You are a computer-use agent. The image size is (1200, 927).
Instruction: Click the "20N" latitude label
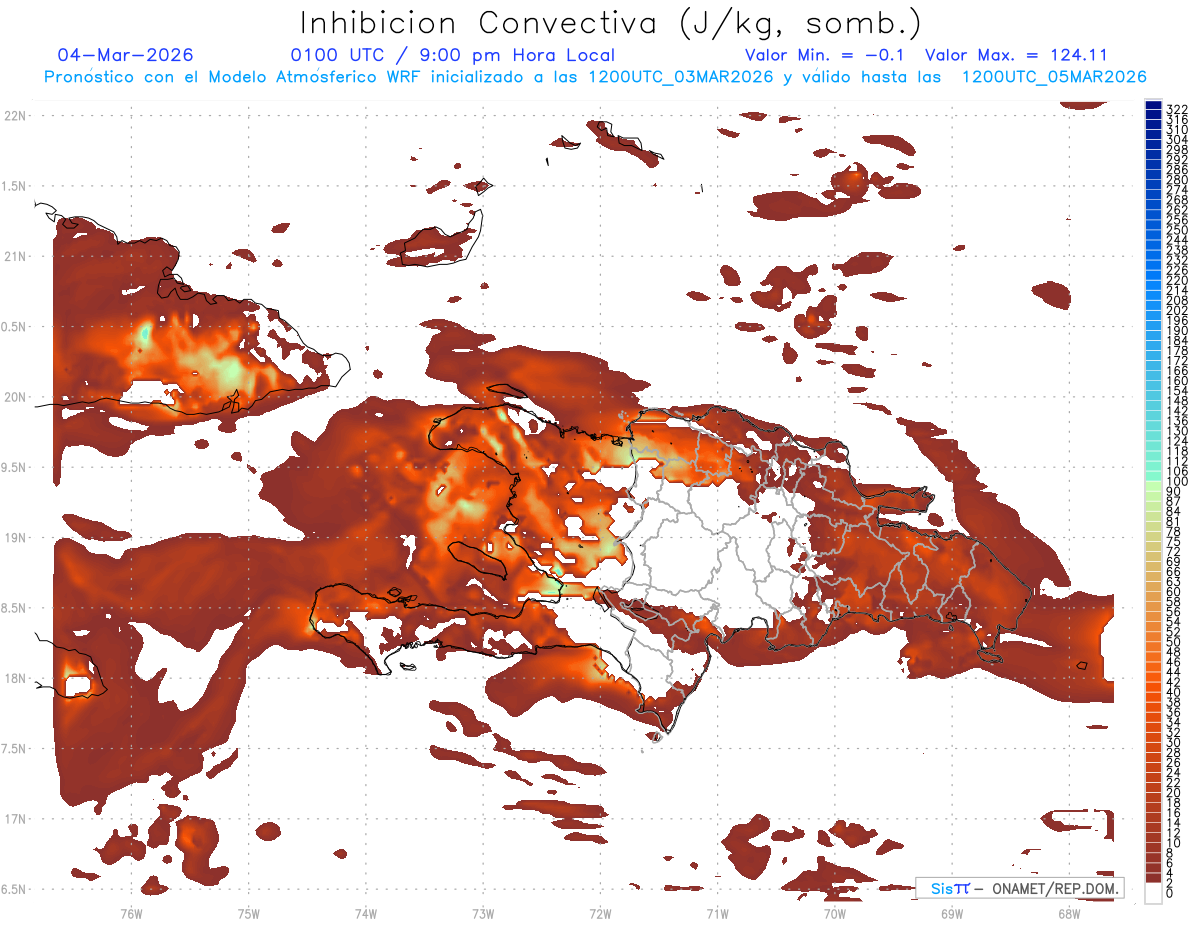pyautogui.click(x=16, y=397)
